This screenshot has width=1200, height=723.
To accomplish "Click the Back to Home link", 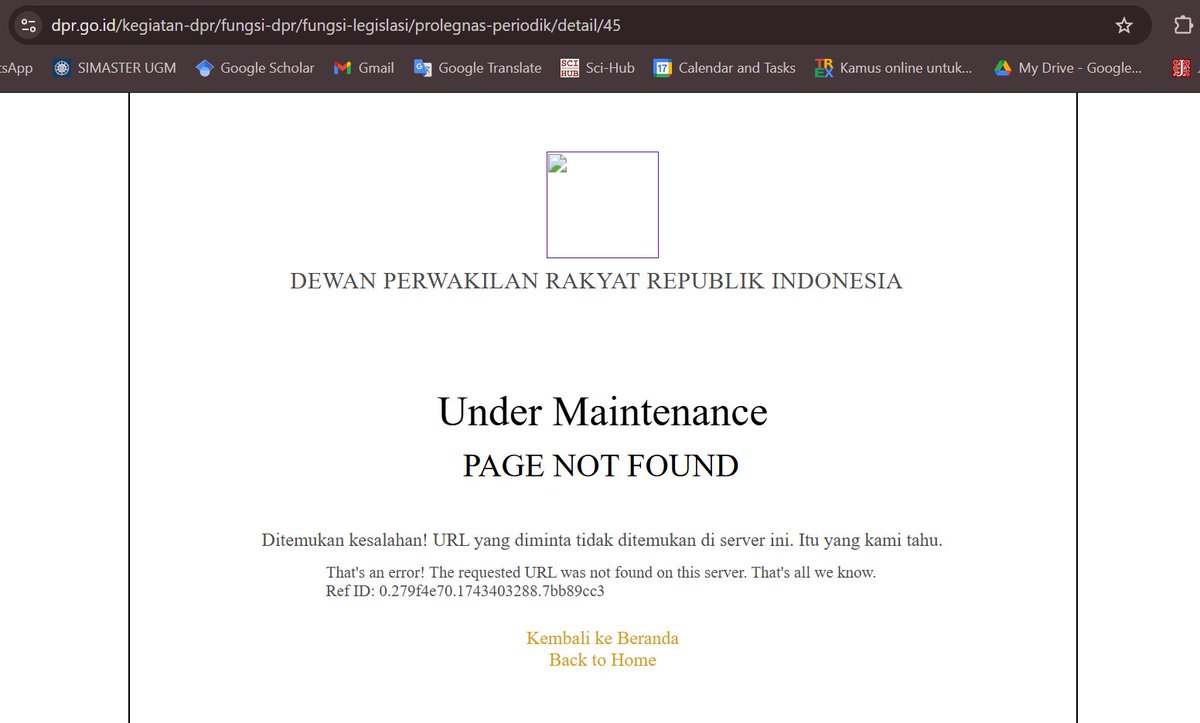I will [602, 660].
